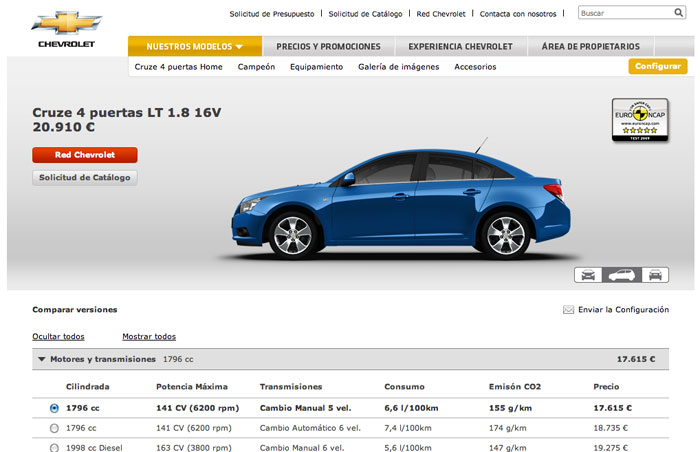The width and height of the screenshot is (700, 452).
Task: Show side view of the car
Action: pos(621,275)
